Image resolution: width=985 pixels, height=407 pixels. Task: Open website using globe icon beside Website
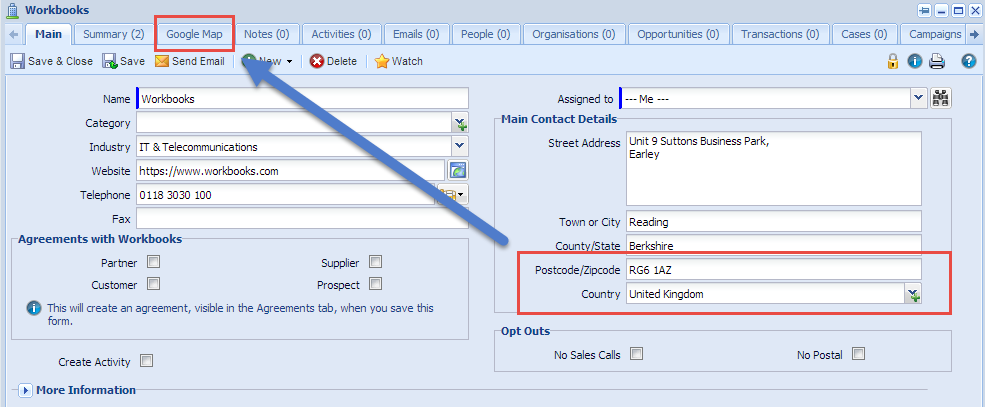pyautogui.click(x=458, y=170)
